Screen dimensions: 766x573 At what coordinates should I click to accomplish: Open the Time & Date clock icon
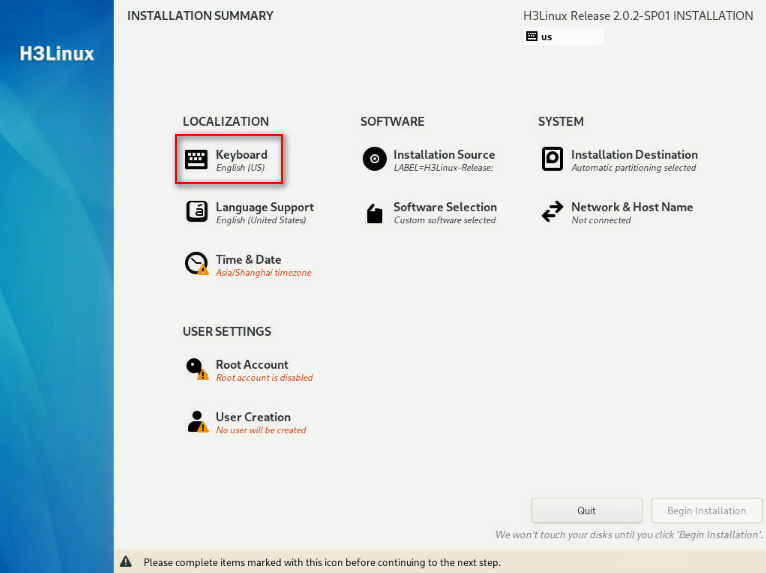[x=196, y=264]
